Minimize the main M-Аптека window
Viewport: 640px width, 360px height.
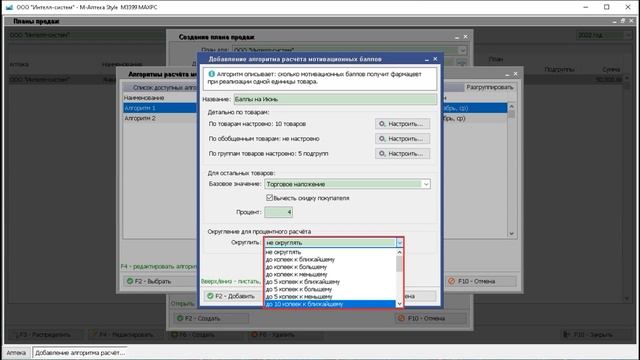pyautogui.click(x=586, y=7)
